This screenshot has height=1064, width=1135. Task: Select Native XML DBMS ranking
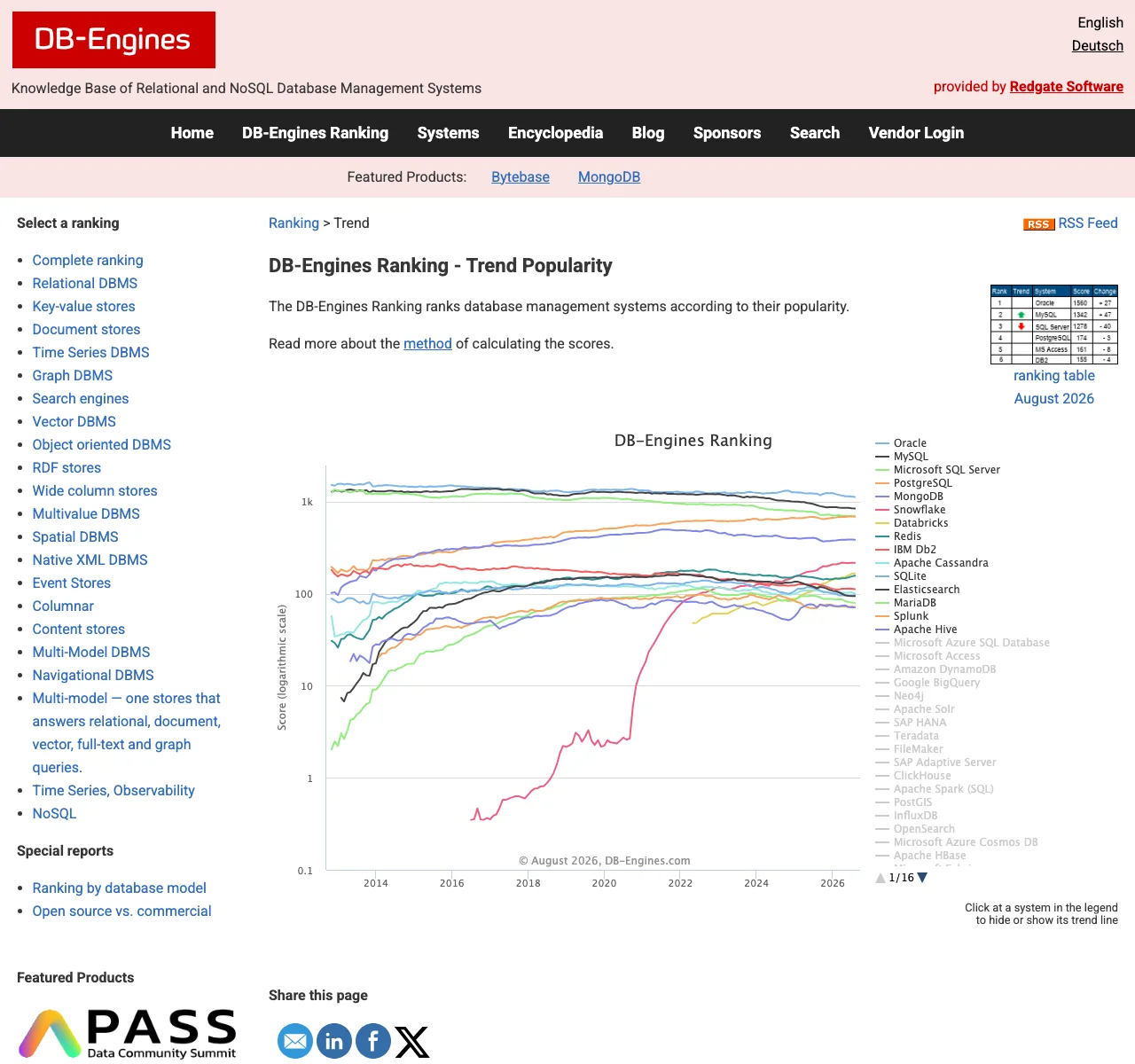coord(90,560)
